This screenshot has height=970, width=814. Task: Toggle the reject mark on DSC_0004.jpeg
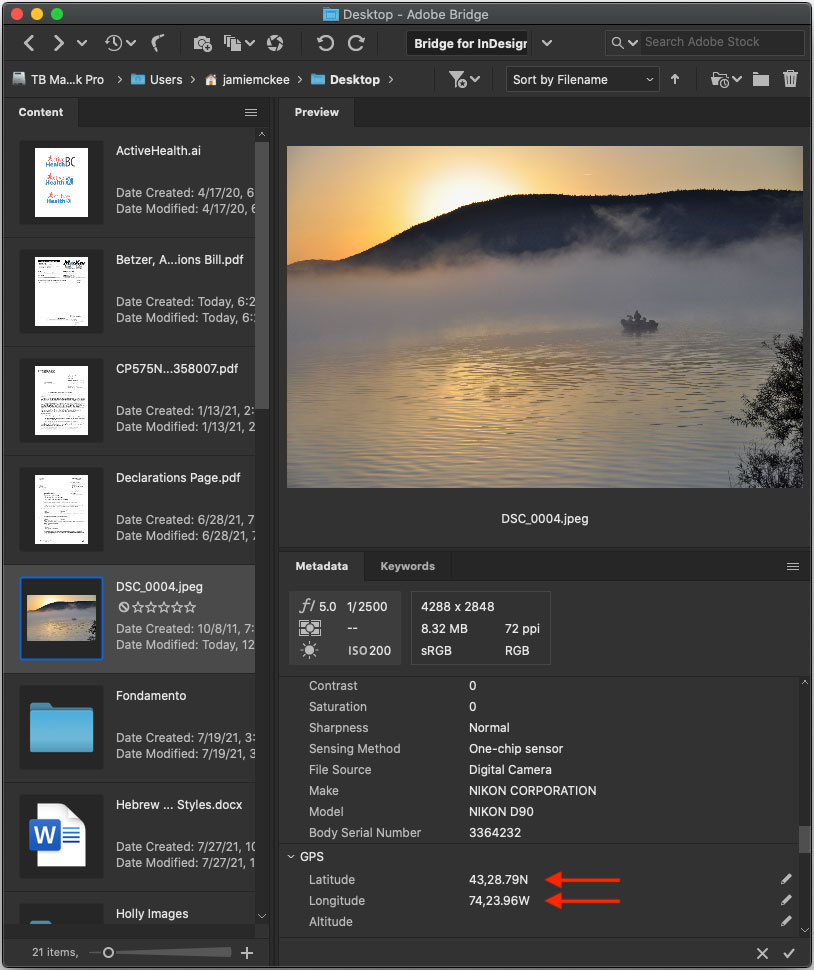click(123, 607)
